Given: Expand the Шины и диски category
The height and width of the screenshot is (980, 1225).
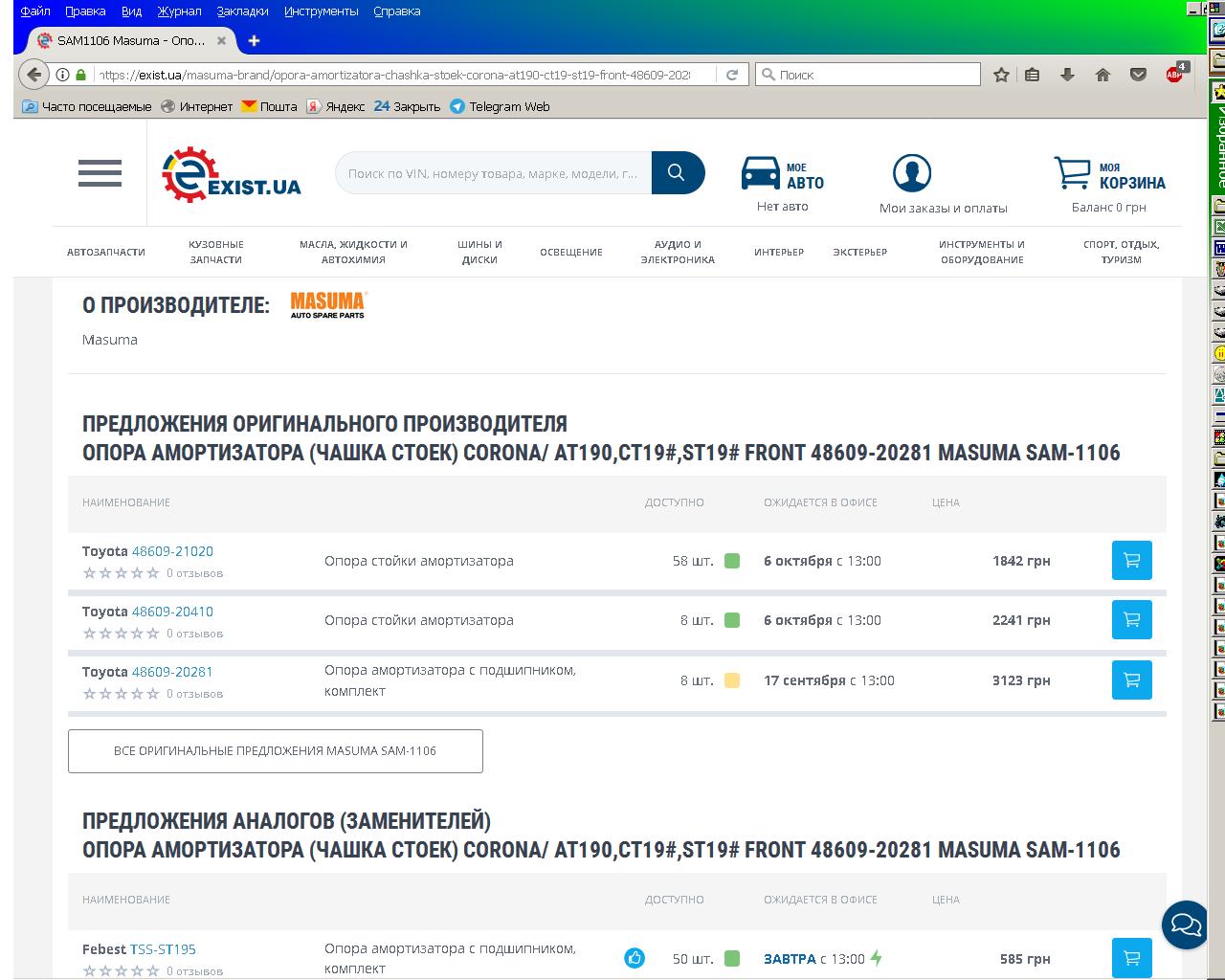Looking at the screenshot, I should point(479,252).
